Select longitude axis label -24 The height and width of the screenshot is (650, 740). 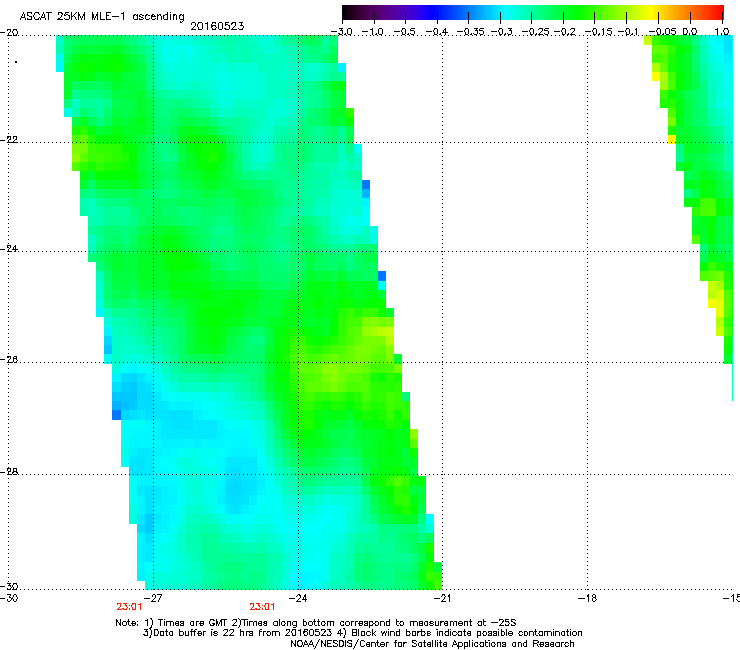(298, 598)
